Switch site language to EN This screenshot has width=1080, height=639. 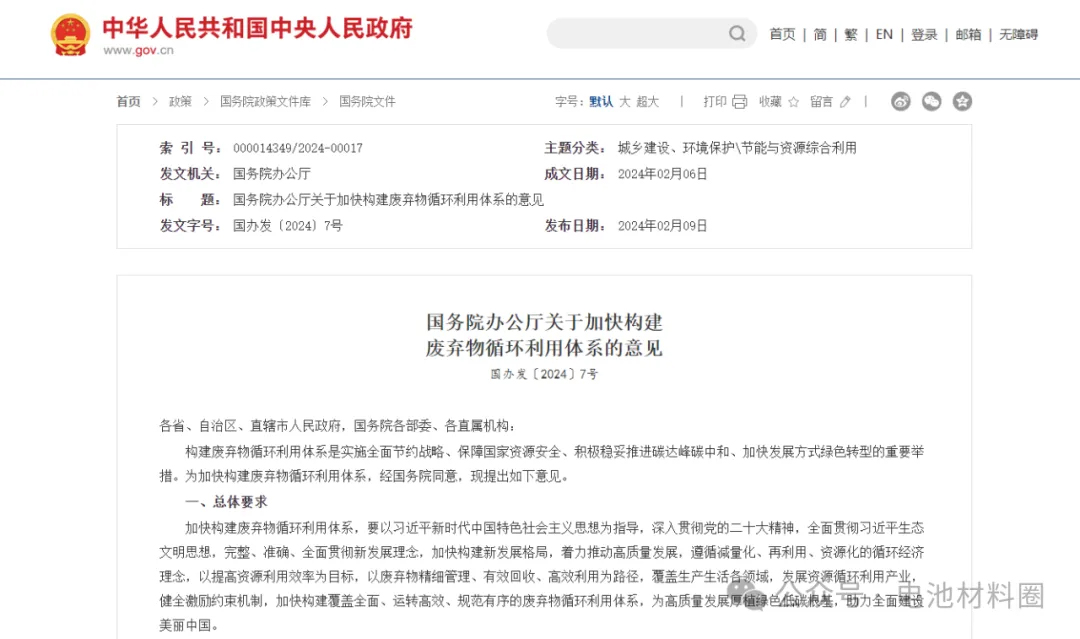pos(884,34)
